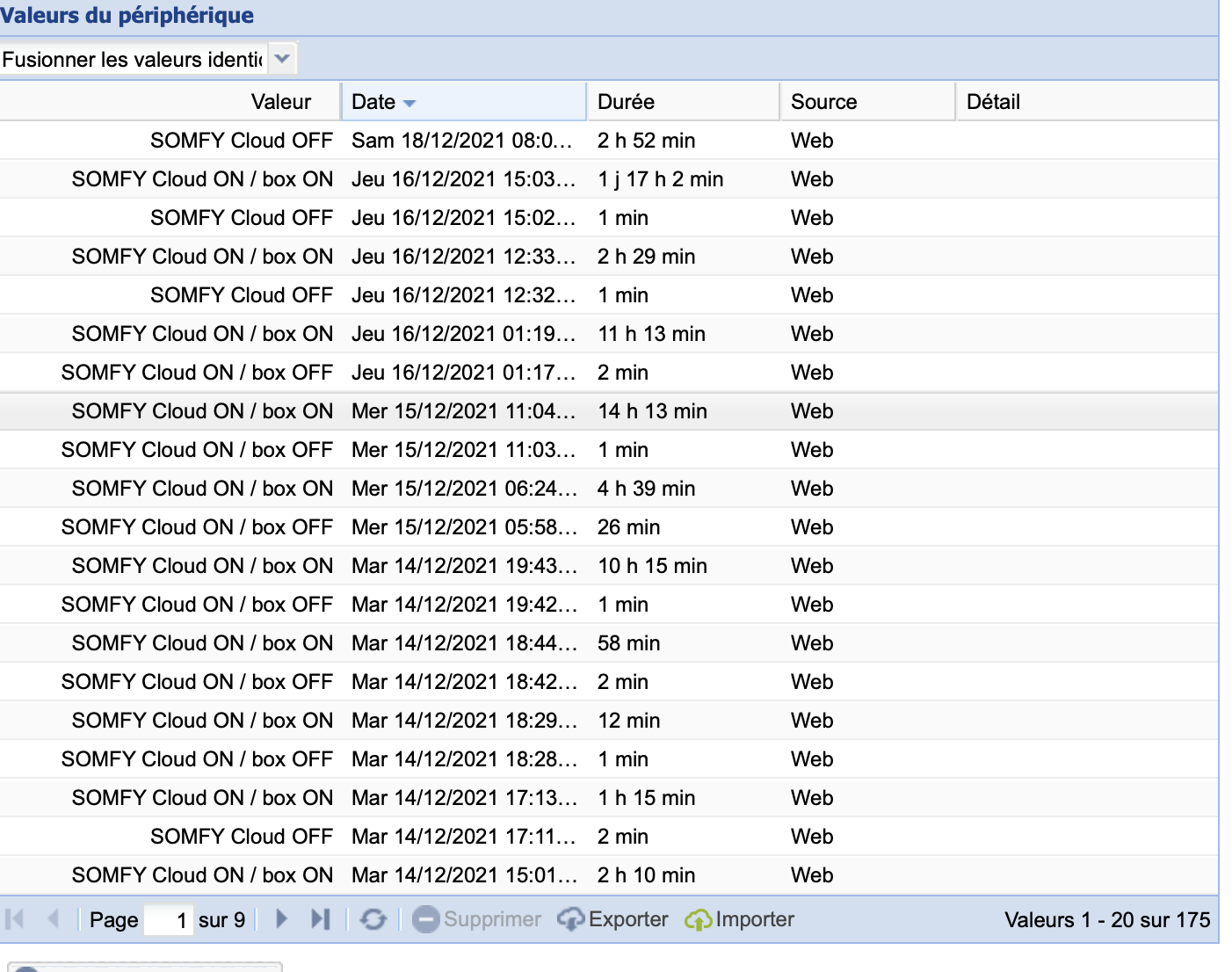The width and height of the screenshot is (1232, 972).
Task: Select row with duration 12 min
Action: (x=609, y=721)
